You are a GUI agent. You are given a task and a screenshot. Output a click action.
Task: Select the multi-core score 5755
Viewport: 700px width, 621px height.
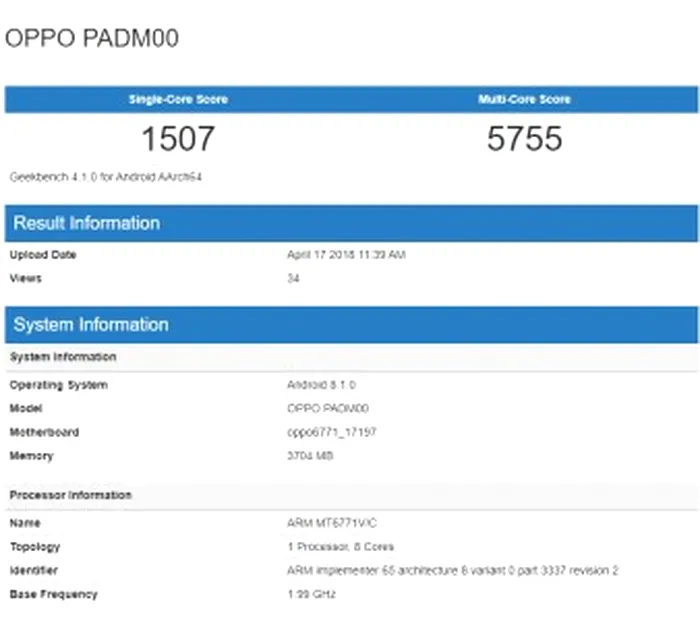tap(525, 139)
